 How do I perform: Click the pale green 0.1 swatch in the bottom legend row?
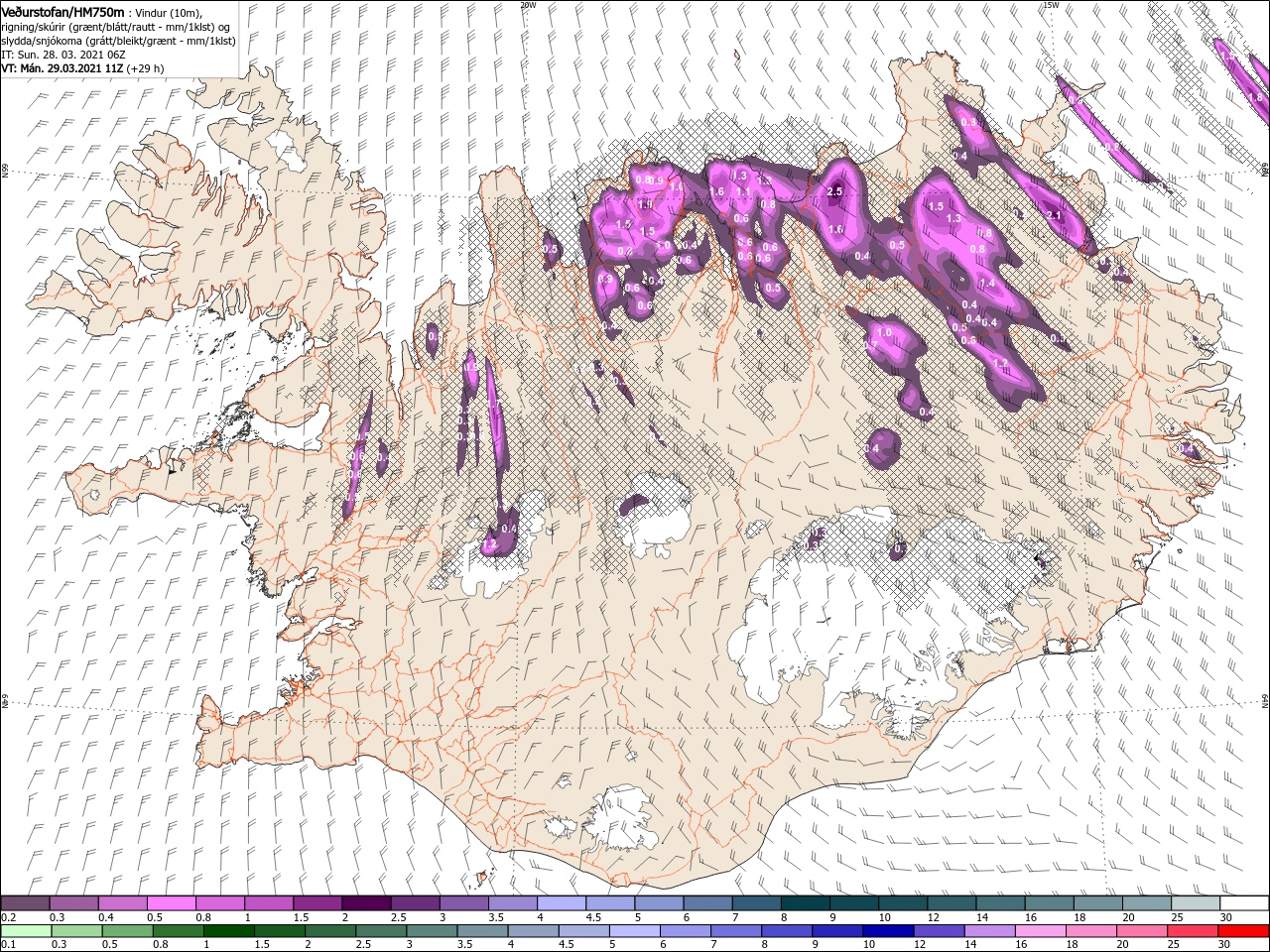(27, 931)
